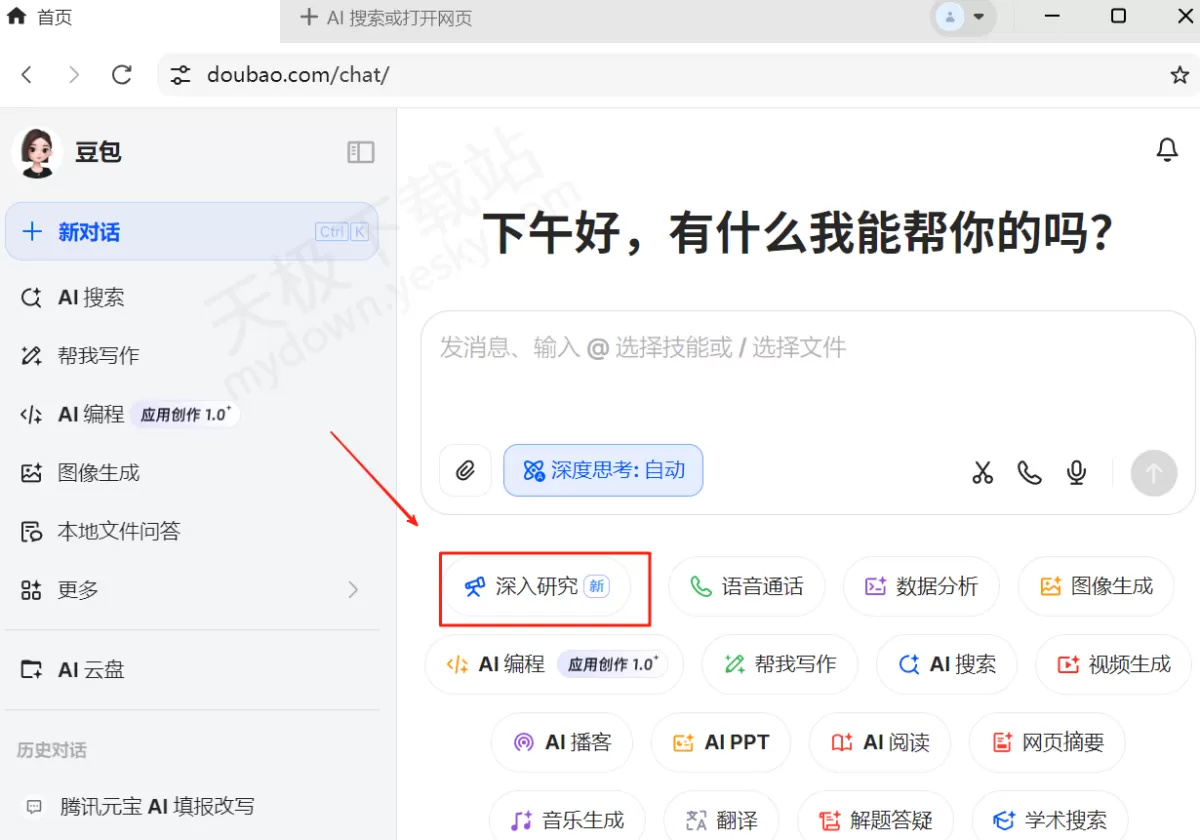1200x840 pixels.
Task: Click the 历史对话 section label
Action: (x=51, y=750)
